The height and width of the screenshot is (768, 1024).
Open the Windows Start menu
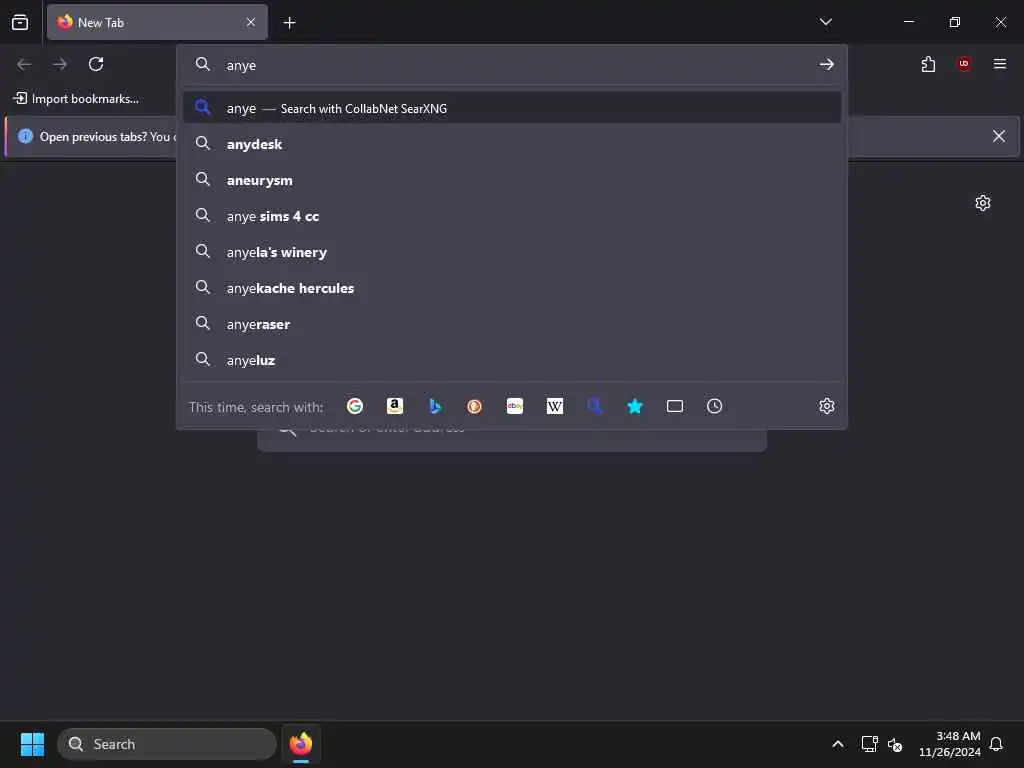[32, 744]
